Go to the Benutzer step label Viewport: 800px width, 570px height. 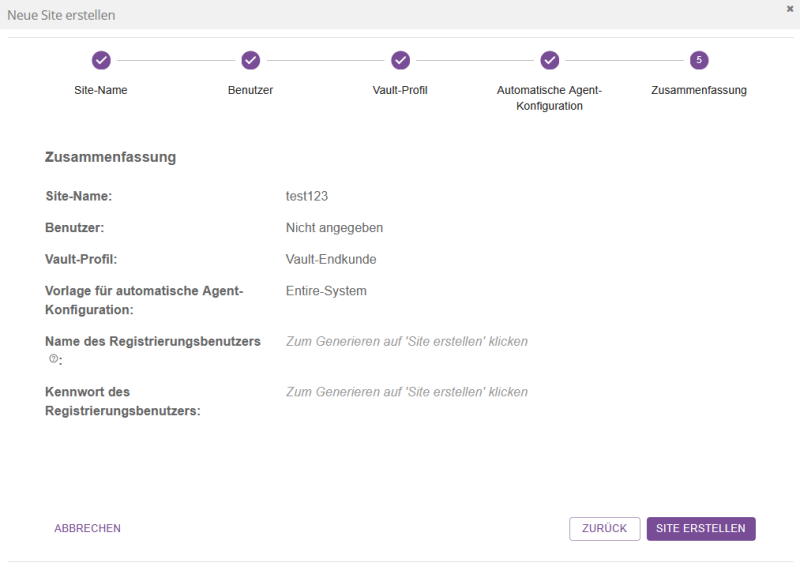pos(251,90)
